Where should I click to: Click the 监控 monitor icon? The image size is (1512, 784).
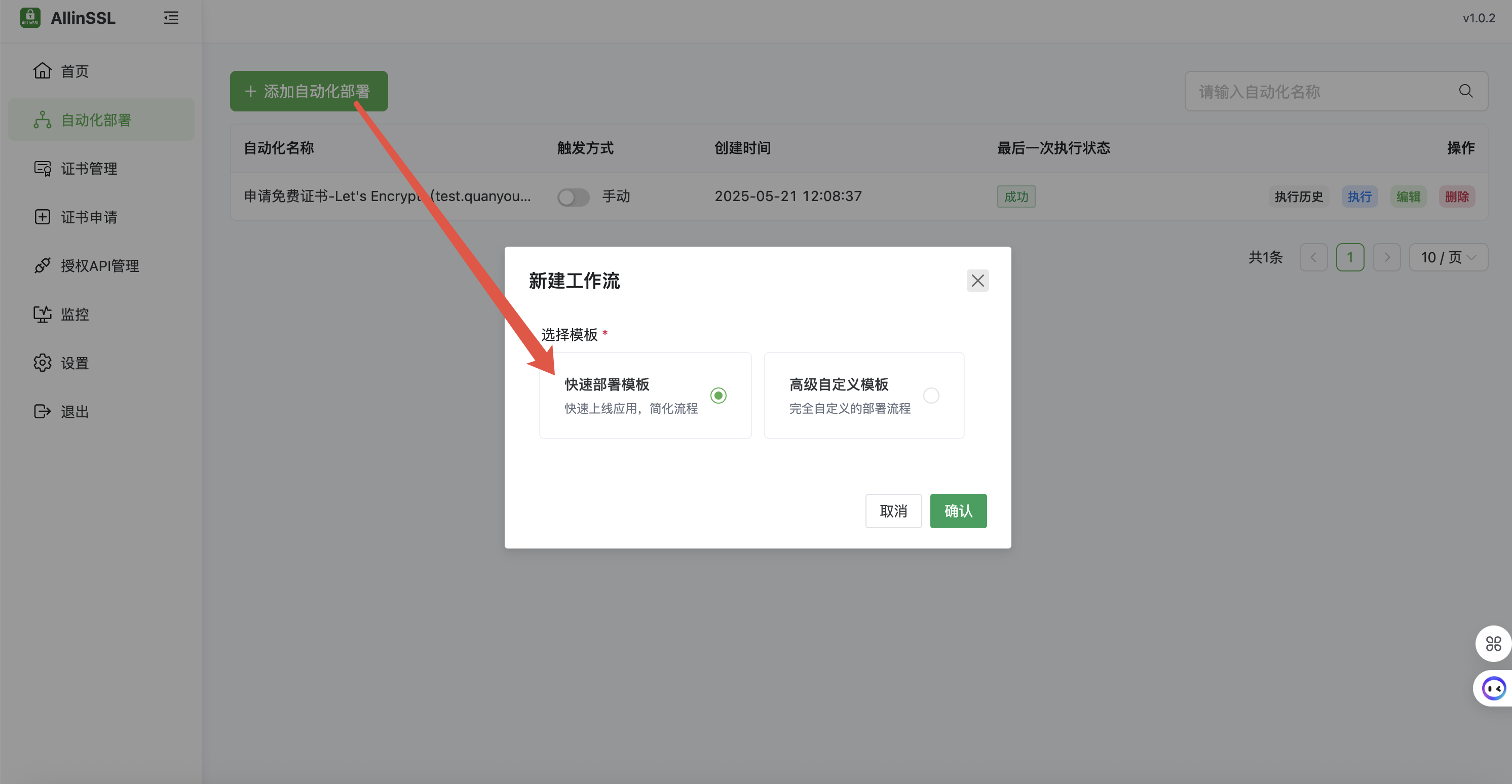42,314
